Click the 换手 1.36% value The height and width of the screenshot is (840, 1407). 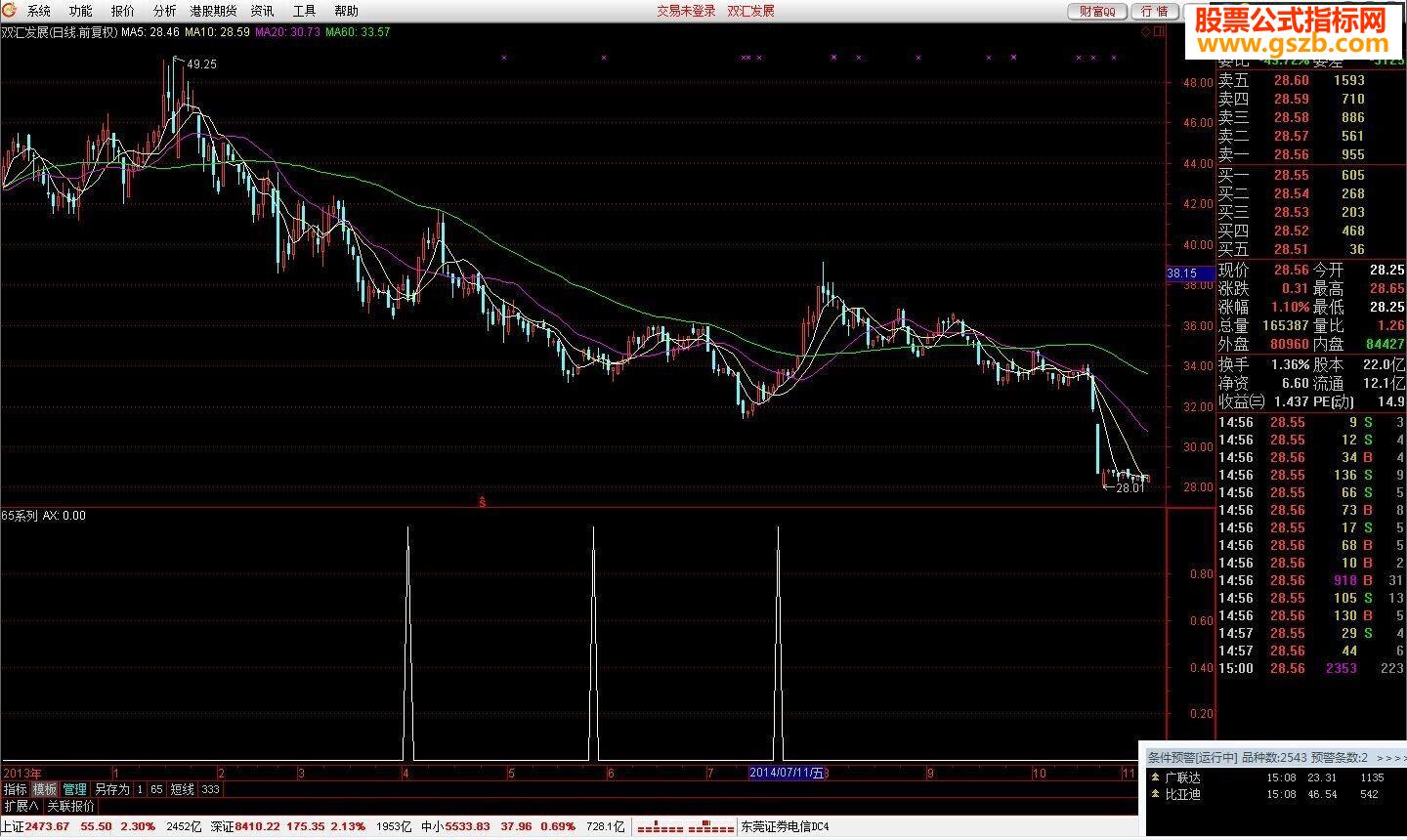pos(1290,364)
